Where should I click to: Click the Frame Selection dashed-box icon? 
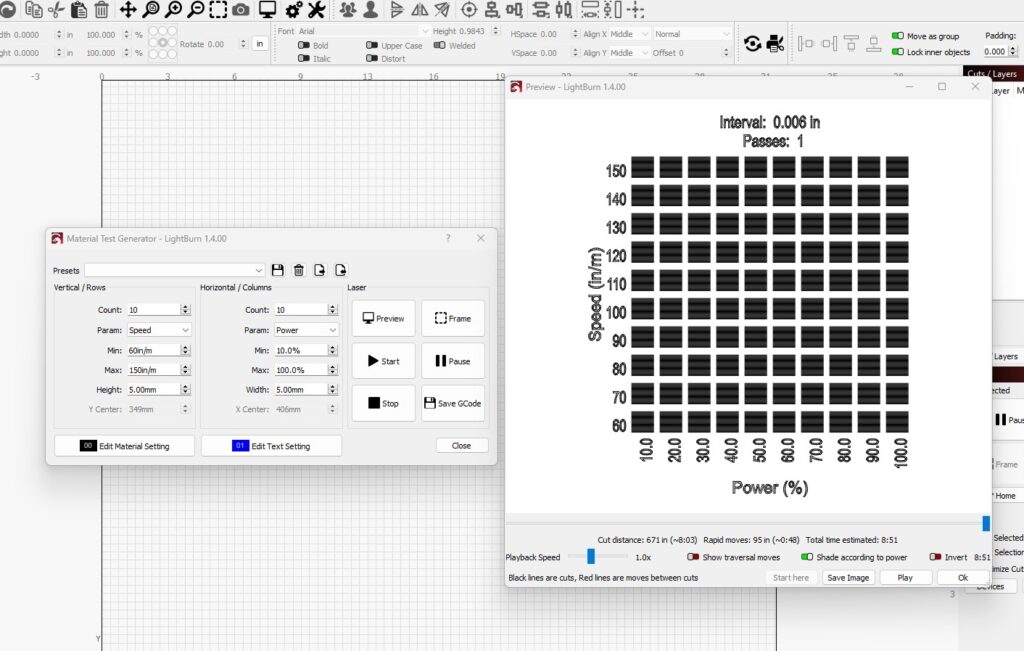point(218,9)
